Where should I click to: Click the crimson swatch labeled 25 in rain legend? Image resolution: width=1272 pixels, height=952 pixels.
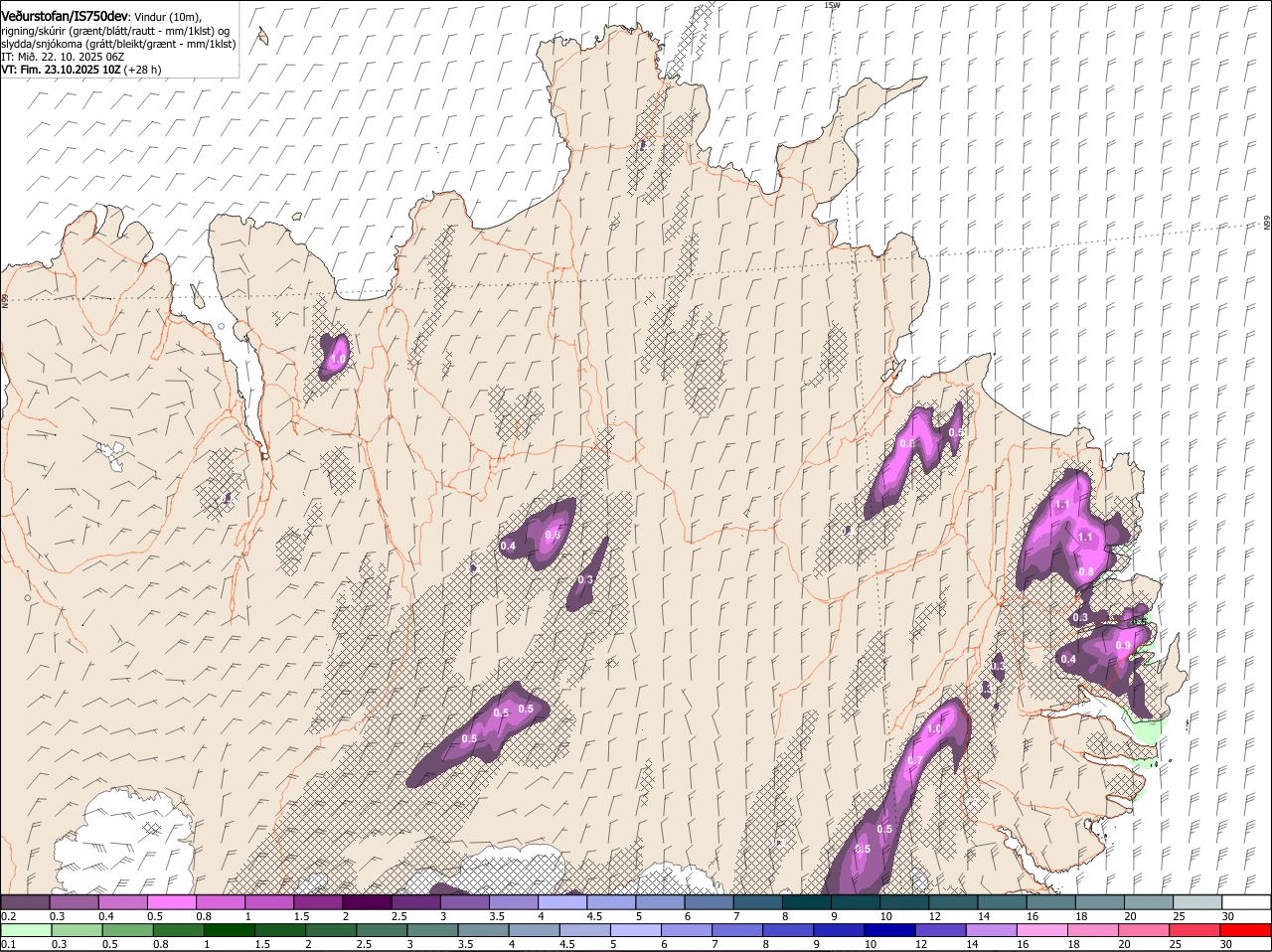1195,931
